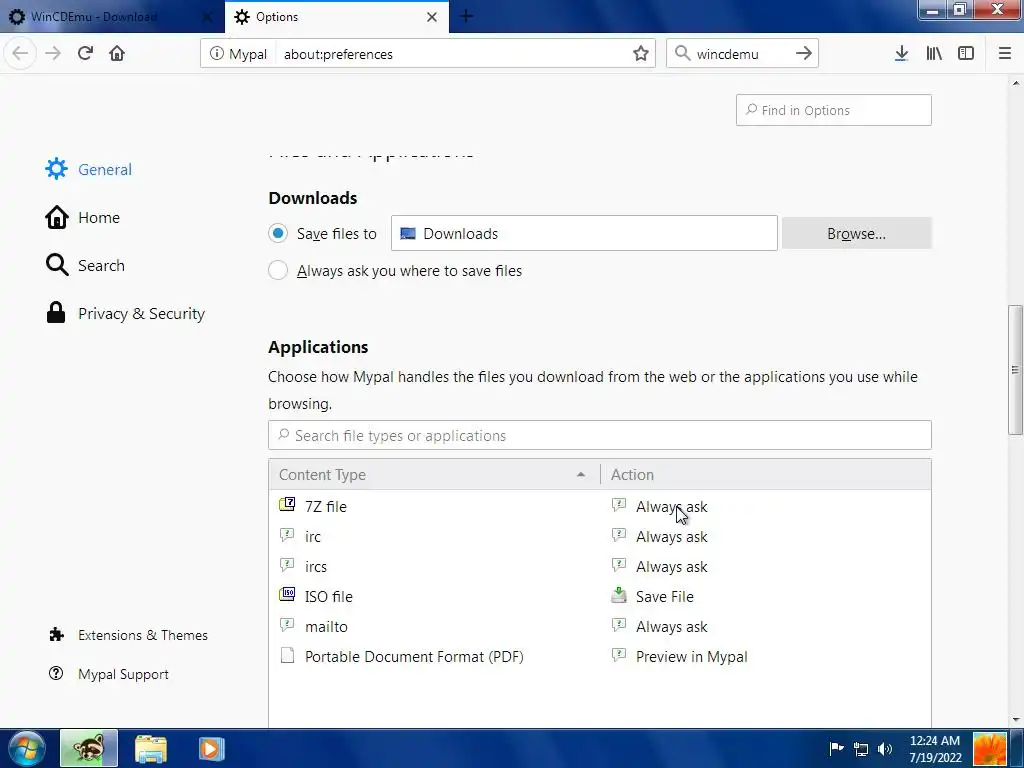Open action dropdown for irc
The image size is (1024, 768).
point(671,537)
